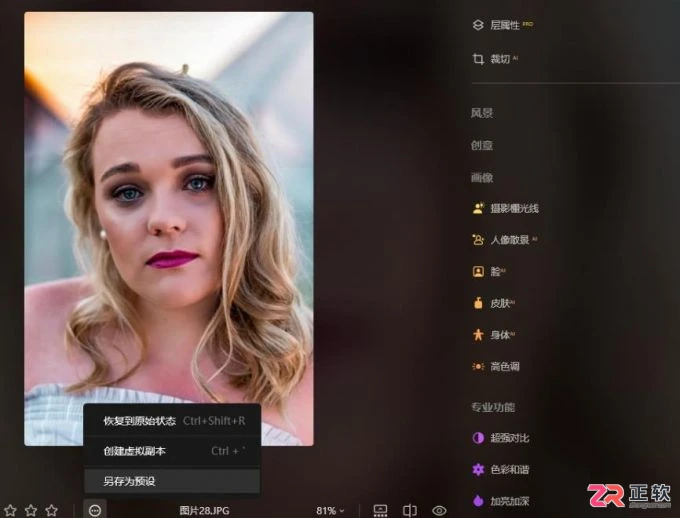This screenshot has height=518, width=680.
Task: Click the star rating icon beside the ellipsis button
Action: [52, 511]
